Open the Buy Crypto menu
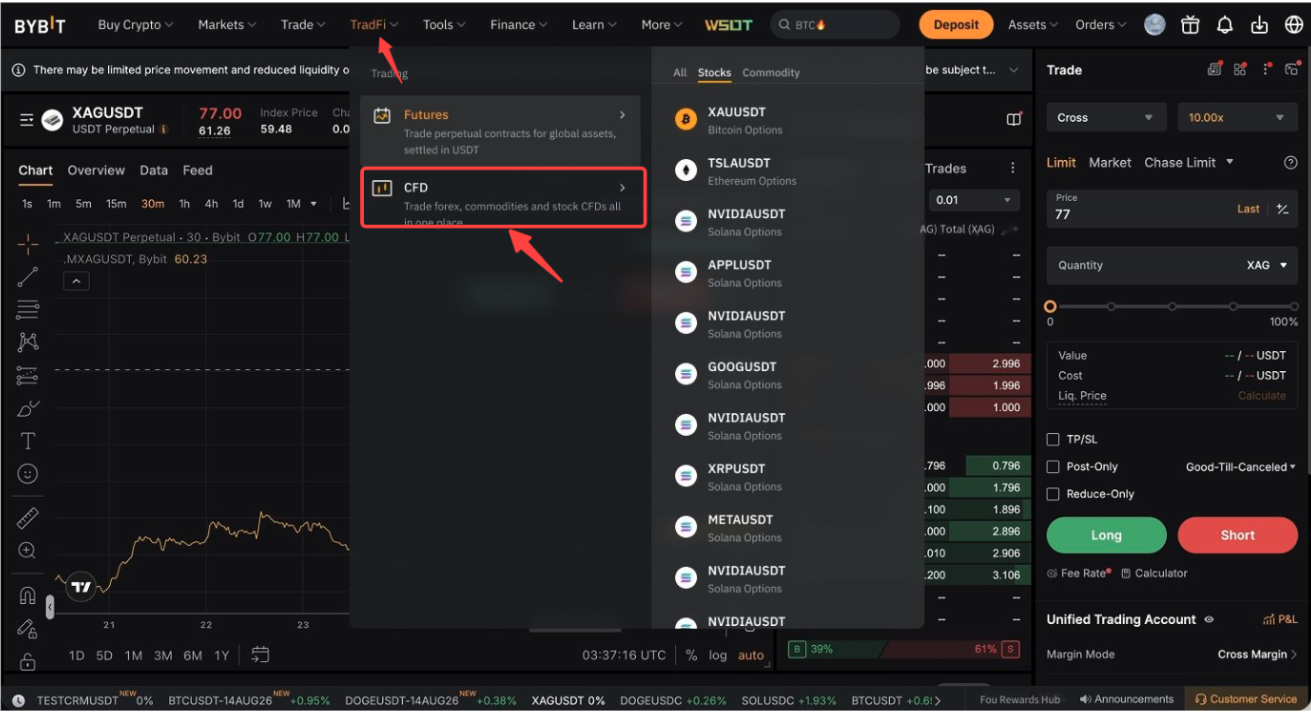 click(135, 25)
